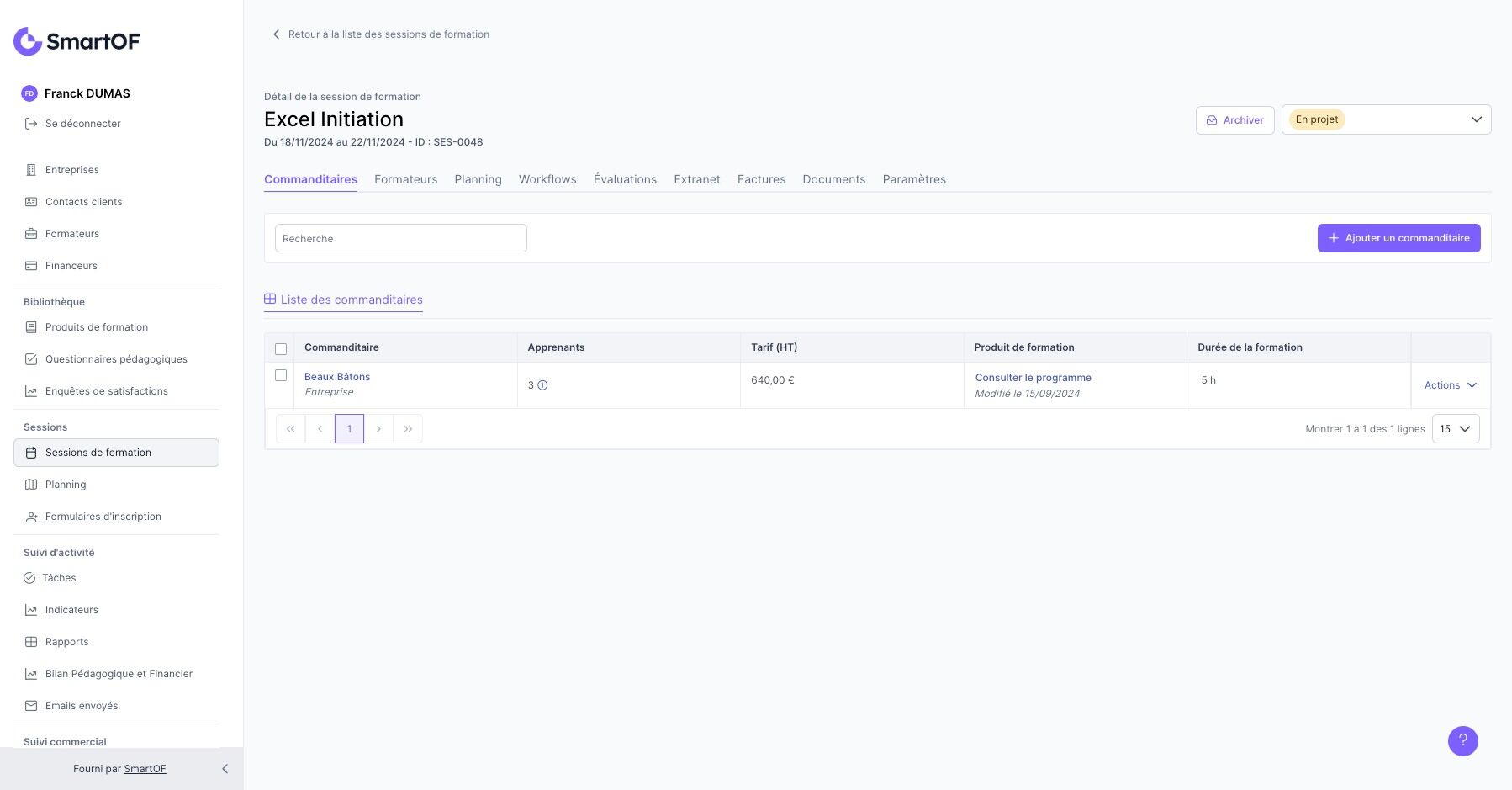Click the SmartOF logo icon
This screenshot has height=790, width=1512.
(28, 41)
